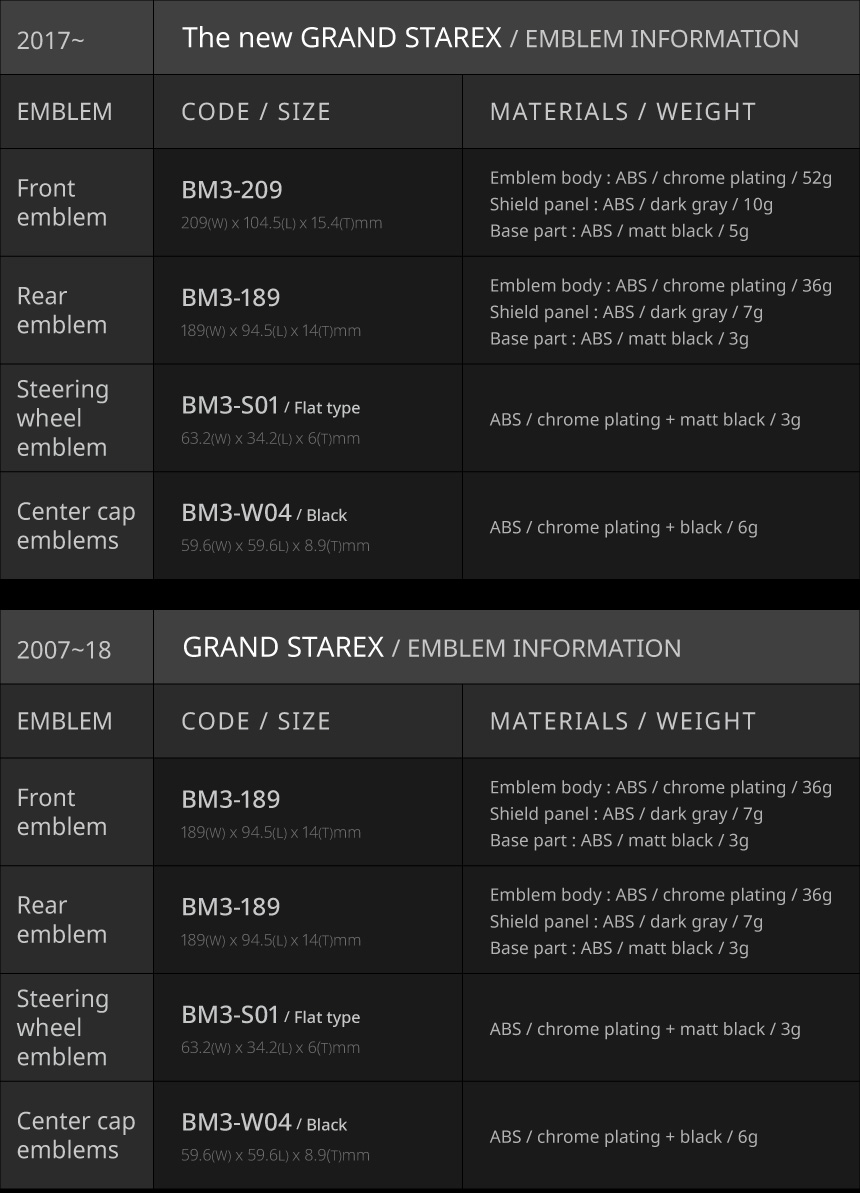Click the BM3-209 front emblem code
This screenshot has height=1193, width=860.
coord(231,190)
